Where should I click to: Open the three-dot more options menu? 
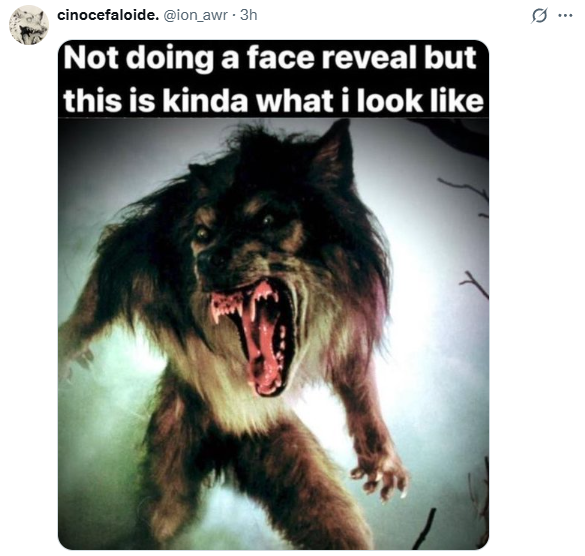(x=565, y=16)
